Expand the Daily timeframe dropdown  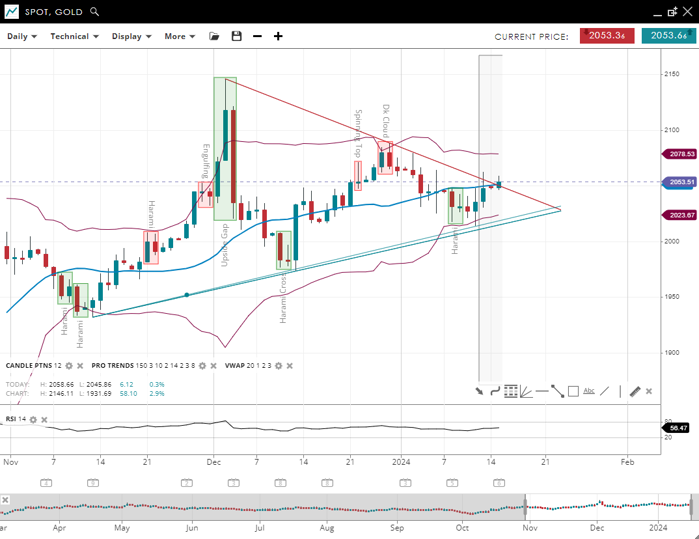click(x=22, y=36)
